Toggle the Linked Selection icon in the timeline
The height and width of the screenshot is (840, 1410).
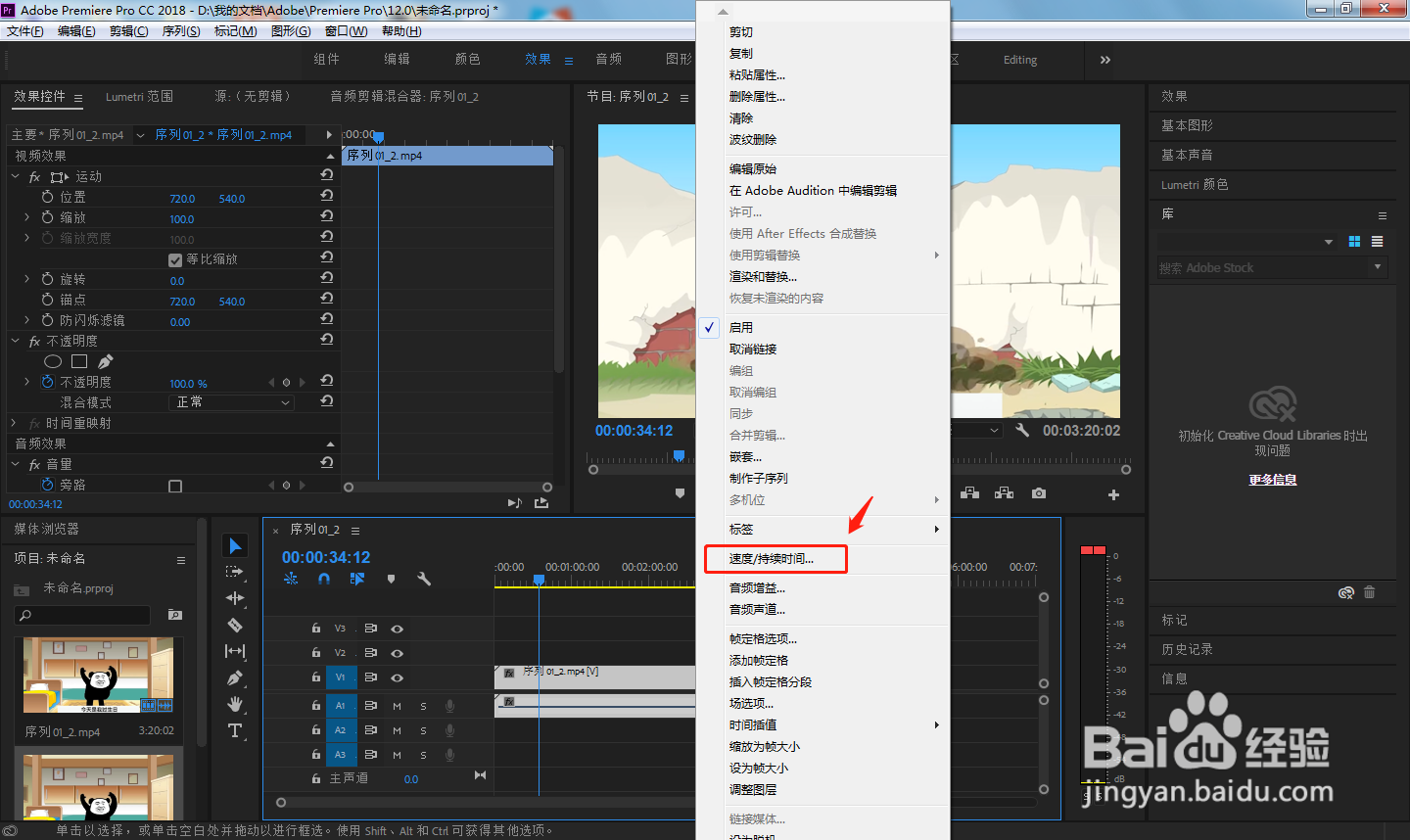point(357,579)
